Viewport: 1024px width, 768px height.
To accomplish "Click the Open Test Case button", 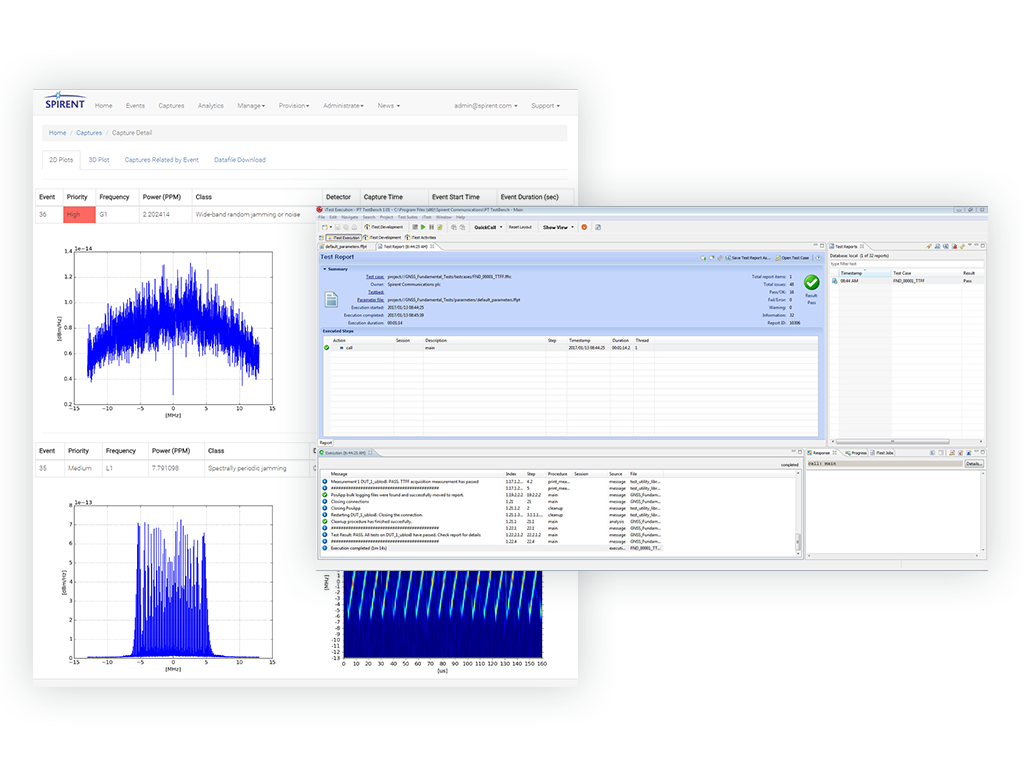I will [791, 257].
